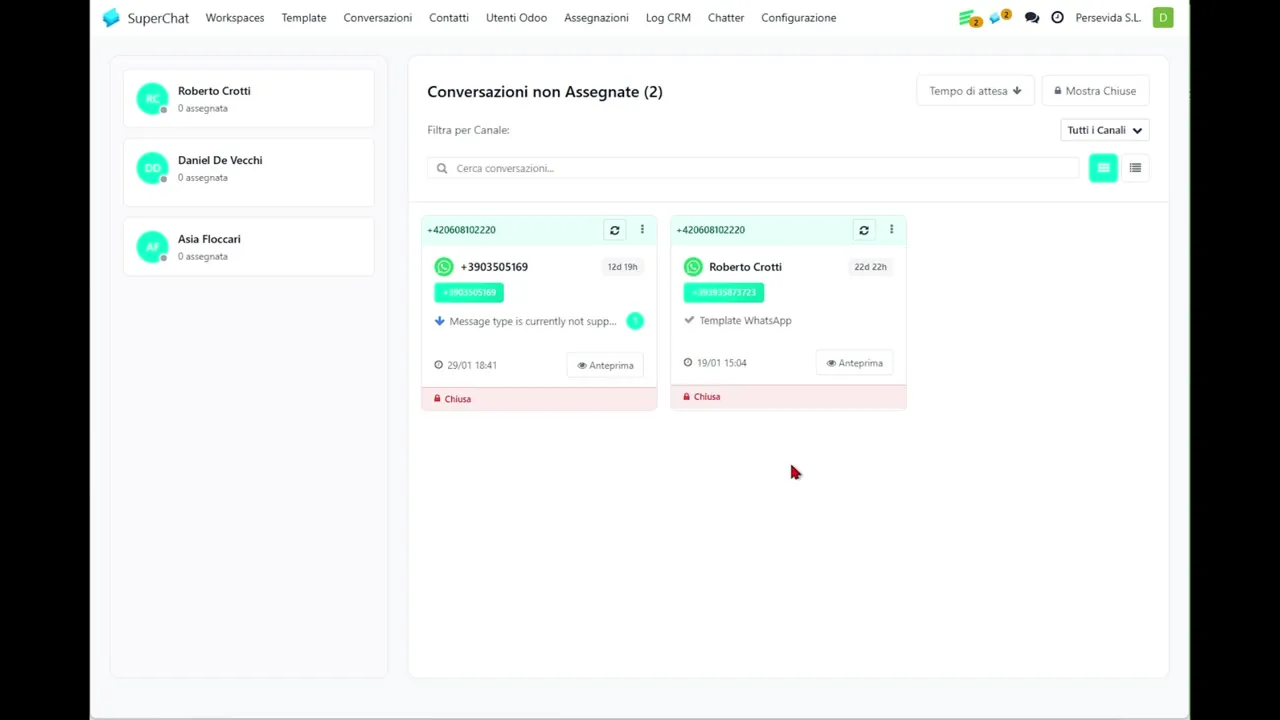The image size is (1280, 720).
Task: Click the help clock icon in the top bar
Action: click(x=1057, y=17)
